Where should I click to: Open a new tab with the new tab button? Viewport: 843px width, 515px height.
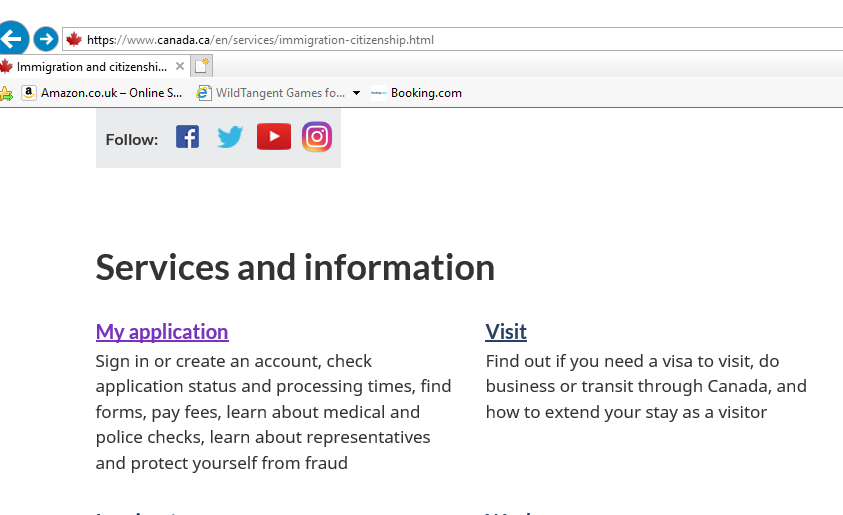[x=202, y=66]
